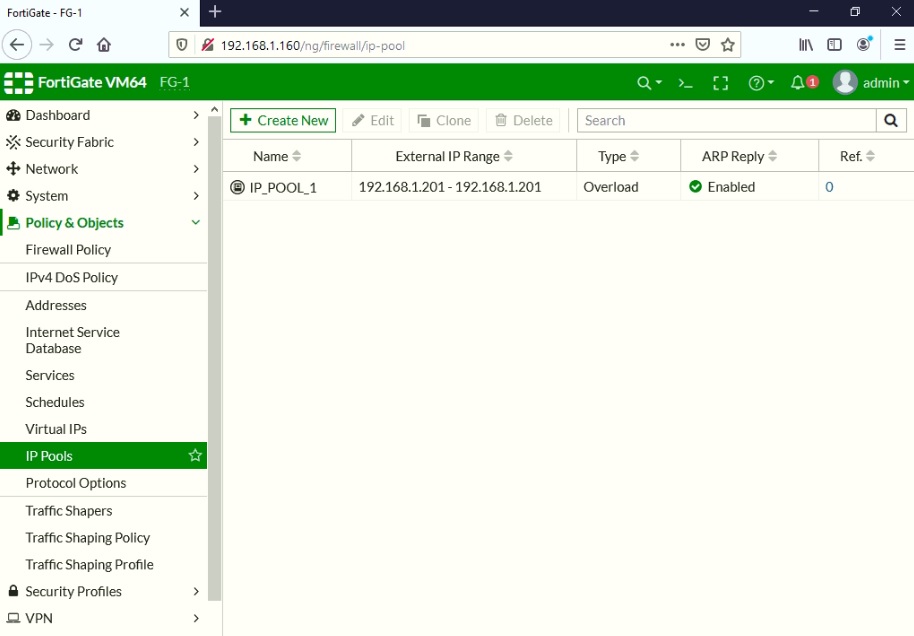Toggle the IP Pools favorite star
The image size is (914, 636).
click(x=196, y=455)
